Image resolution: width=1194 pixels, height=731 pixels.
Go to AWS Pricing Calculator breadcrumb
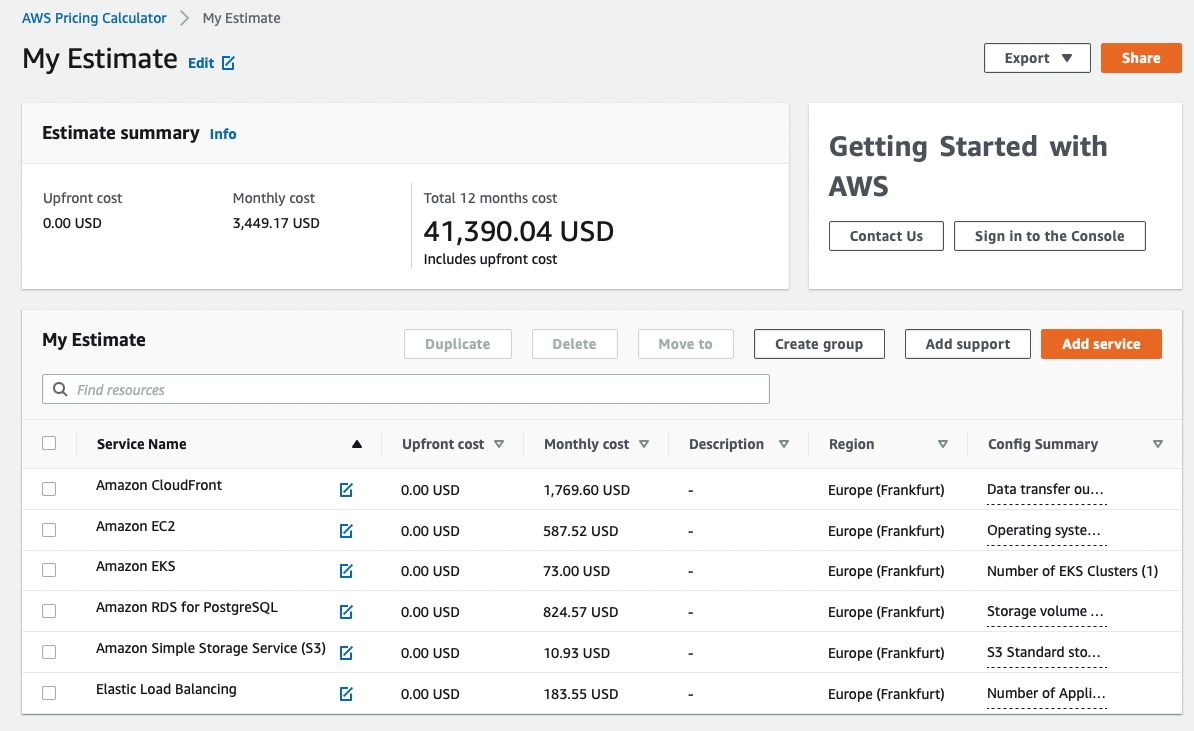point(94,18)
